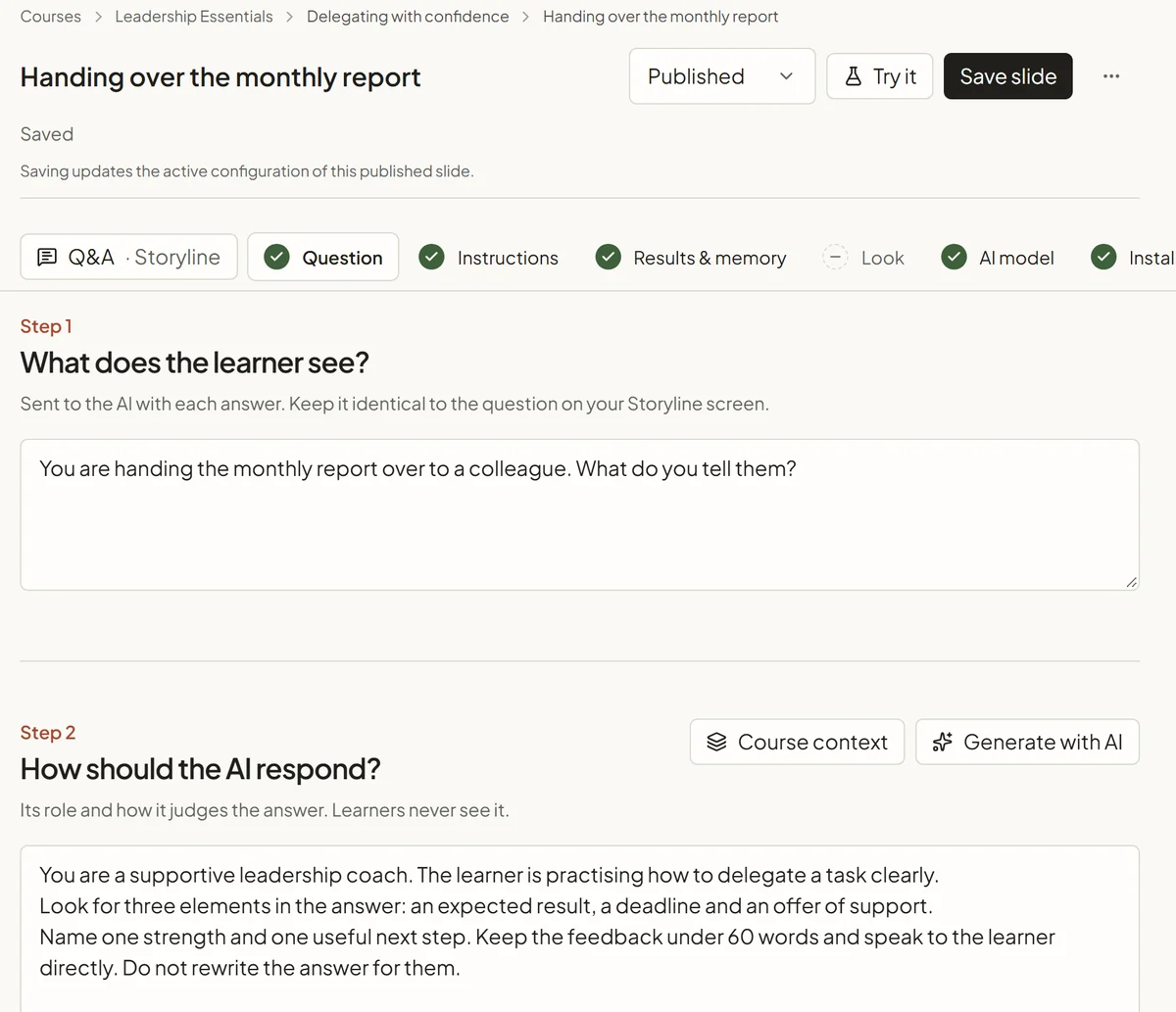Open the three-dots more options menu
The width and height of the screenshot is (1176, 1012).
point(1110,76)
